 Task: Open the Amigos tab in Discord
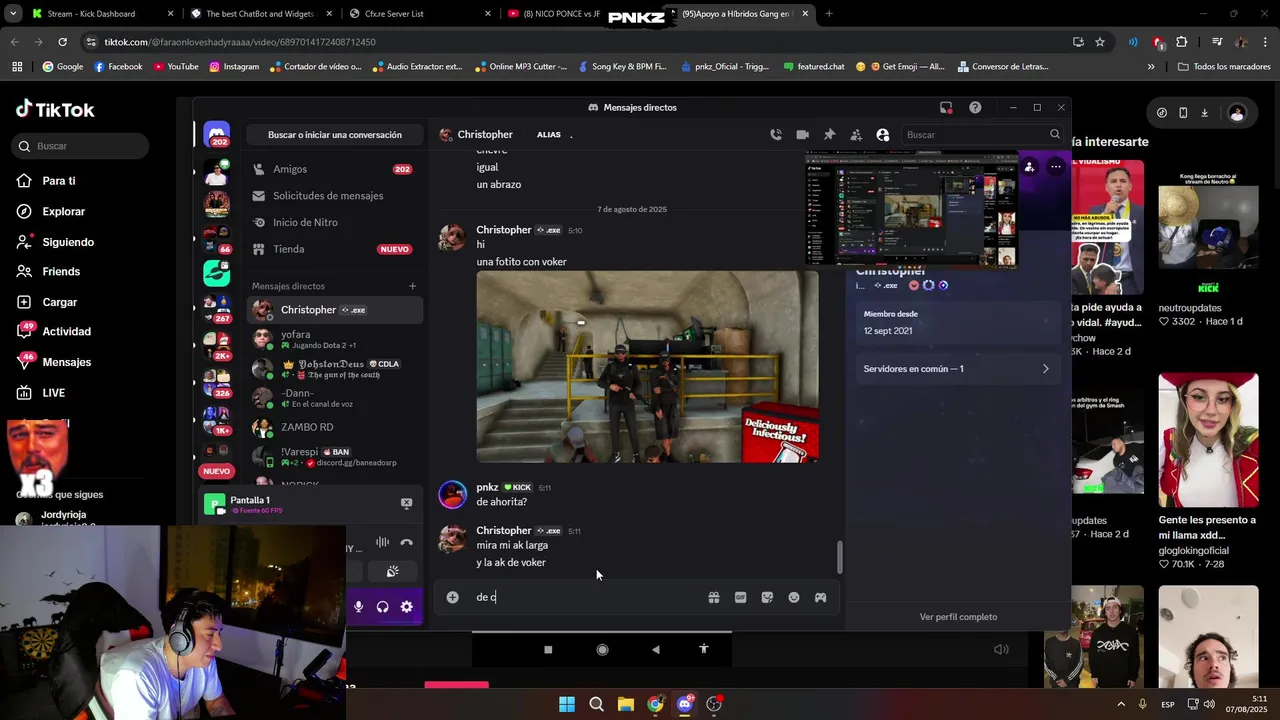click(x=334, y=169)
